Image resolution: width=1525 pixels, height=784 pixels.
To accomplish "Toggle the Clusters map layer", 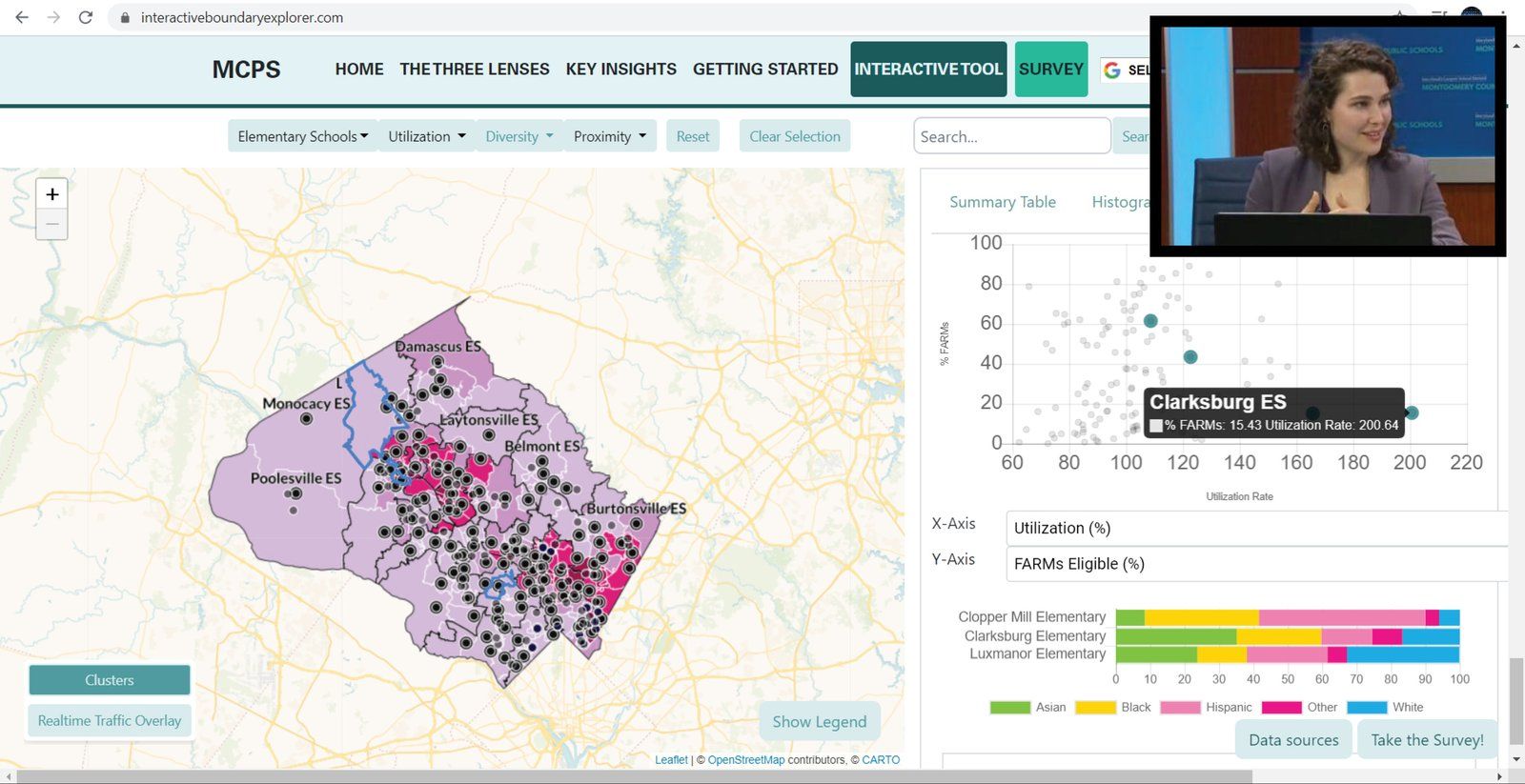I will [x=110, y=680].
